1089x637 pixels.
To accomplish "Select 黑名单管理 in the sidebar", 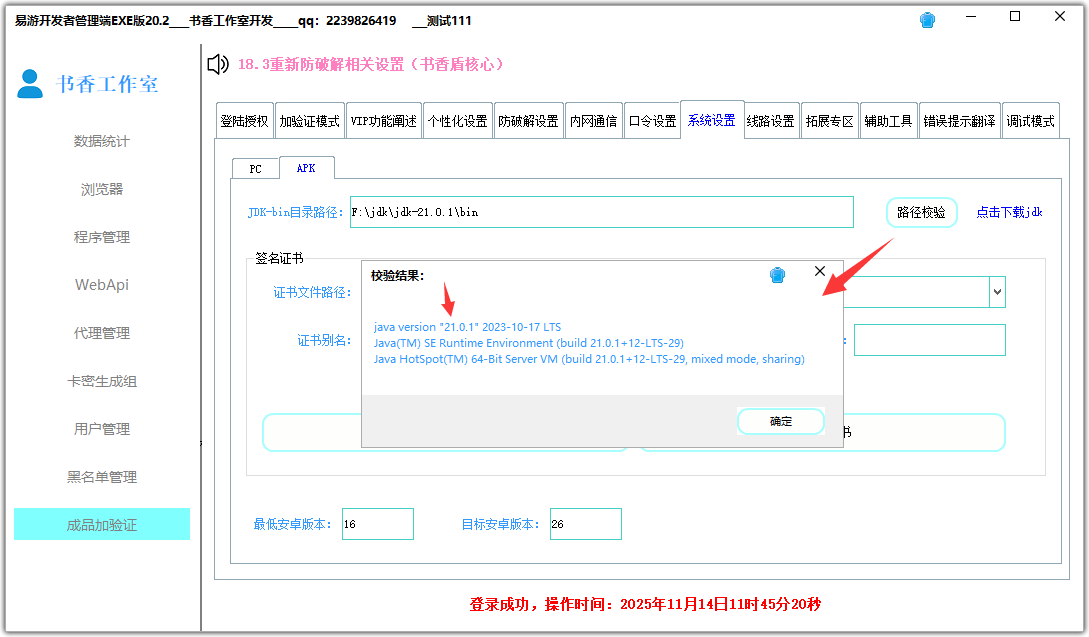I will pyautogui.click(x=101, y=477).
